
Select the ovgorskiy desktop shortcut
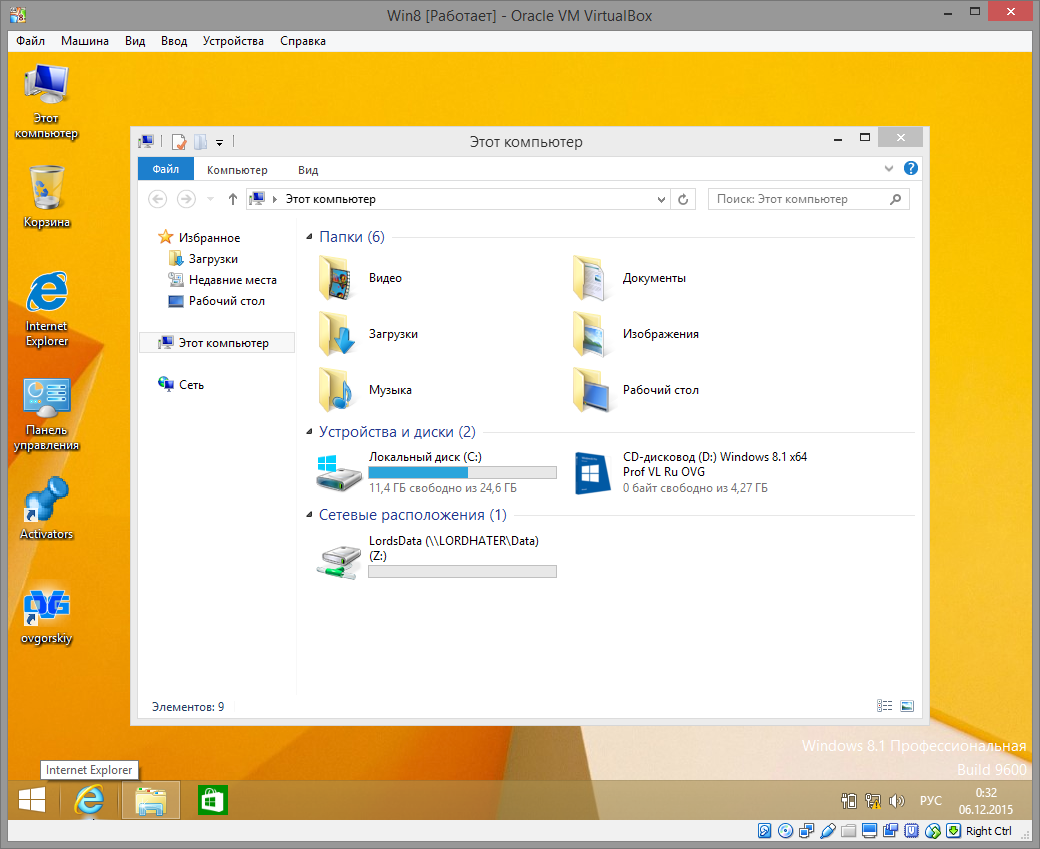pyautogui.click(x=46, y=617)
